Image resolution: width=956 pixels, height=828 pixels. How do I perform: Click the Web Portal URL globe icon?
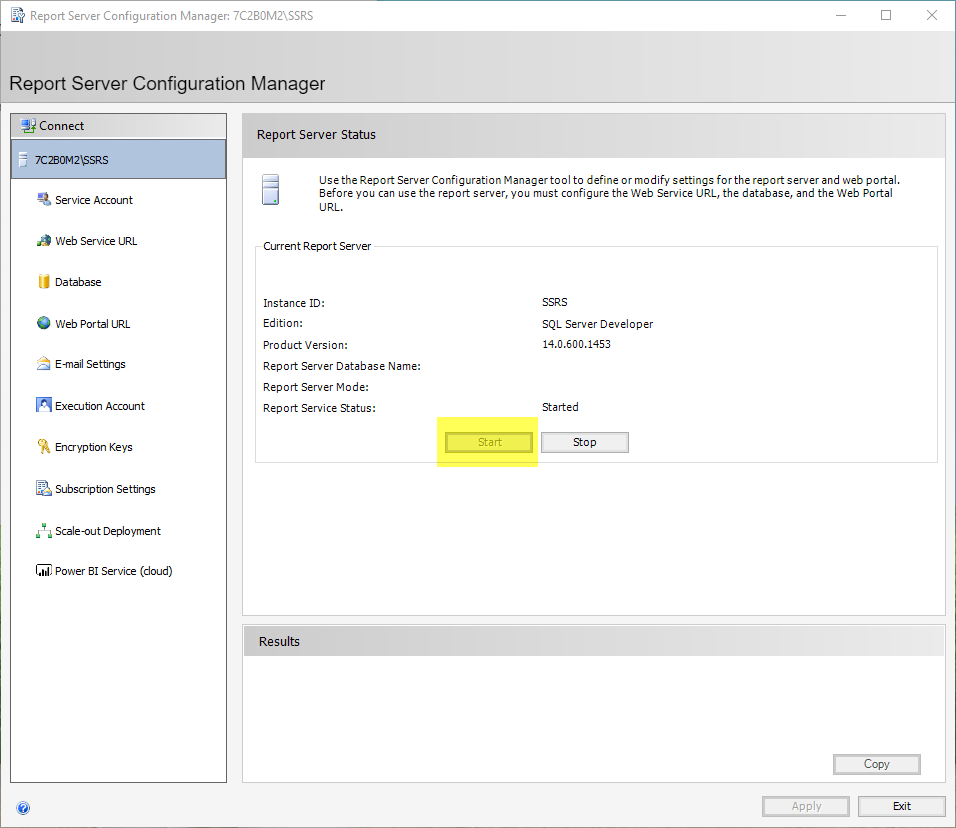pos(44,323)
